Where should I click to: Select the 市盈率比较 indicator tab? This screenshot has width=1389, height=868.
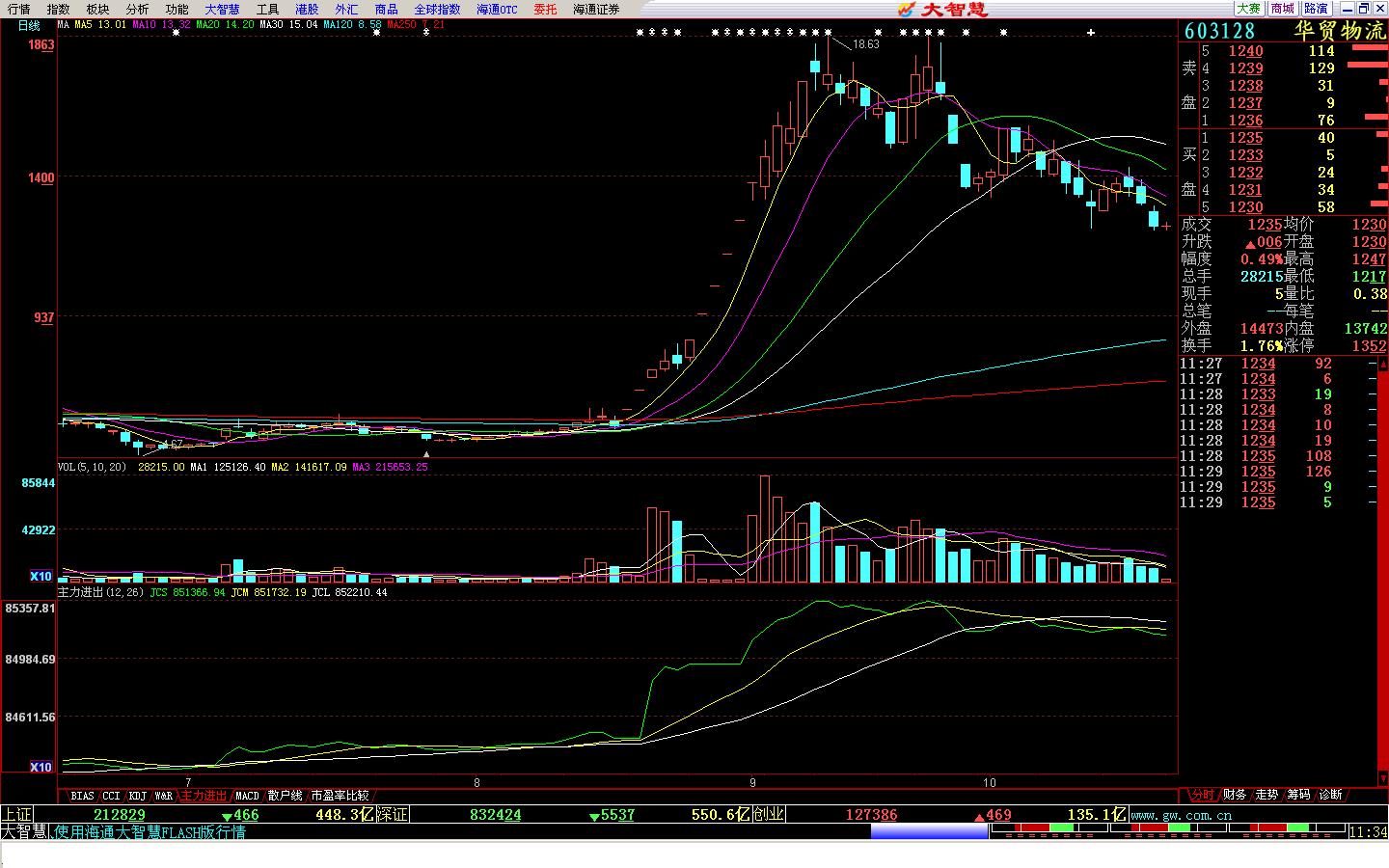coord(340,796)
